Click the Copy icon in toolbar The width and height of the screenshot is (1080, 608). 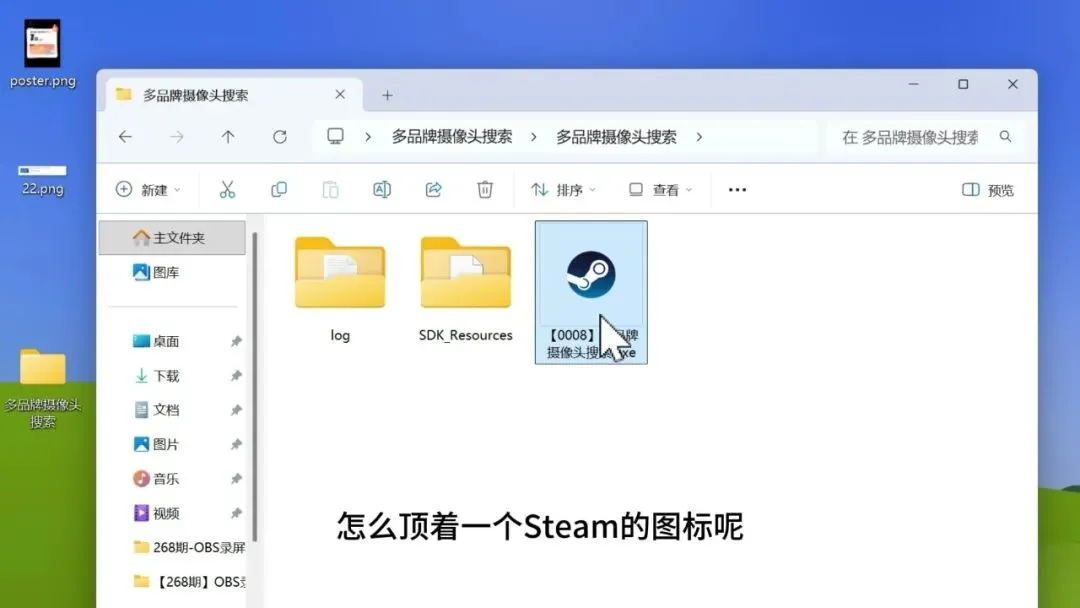click(x=279, y=189)
